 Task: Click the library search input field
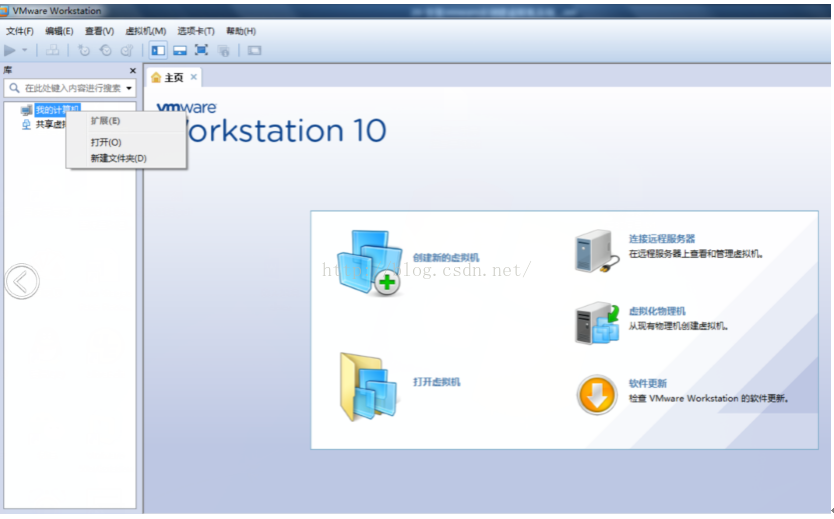(70, 88)
